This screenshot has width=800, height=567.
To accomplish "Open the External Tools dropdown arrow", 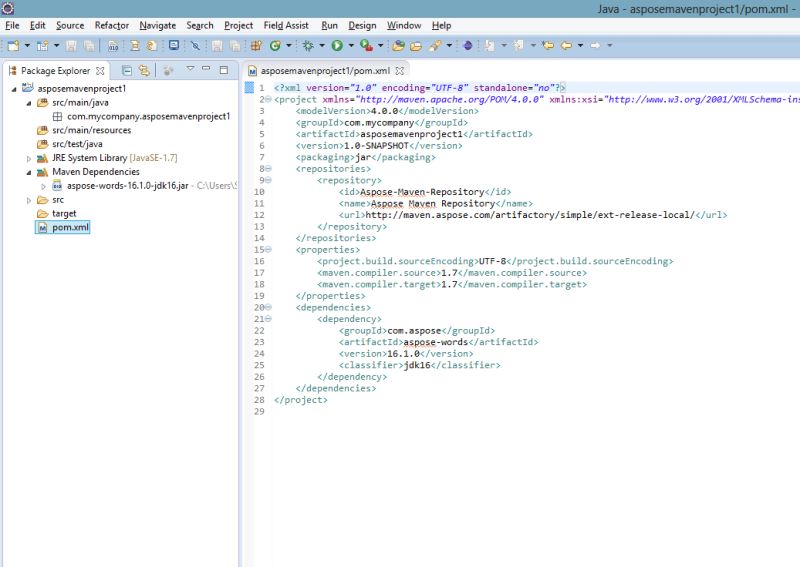I will (381, 45).
